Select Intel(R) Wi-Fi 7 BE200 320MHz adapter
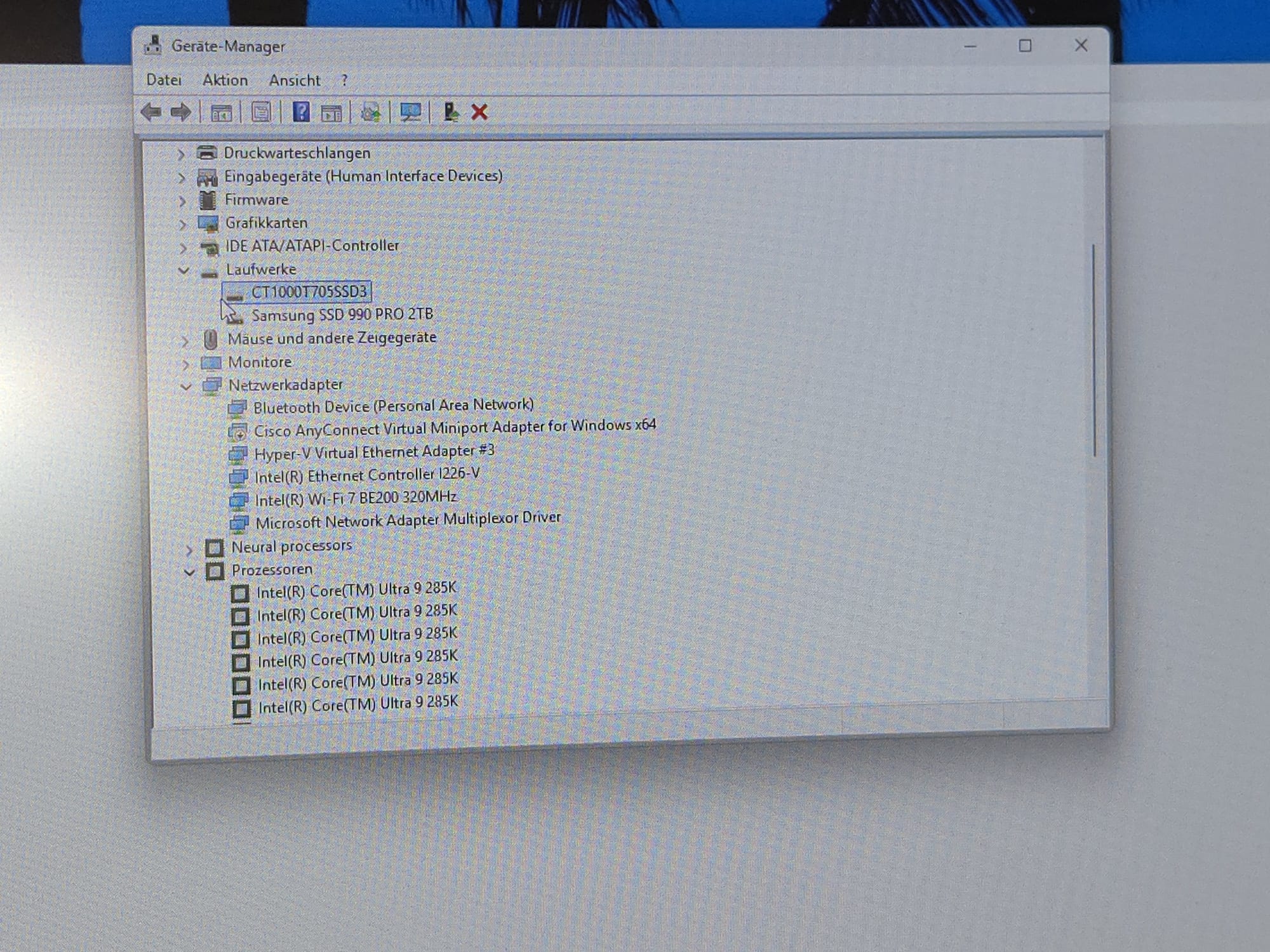 coord(355,498)
